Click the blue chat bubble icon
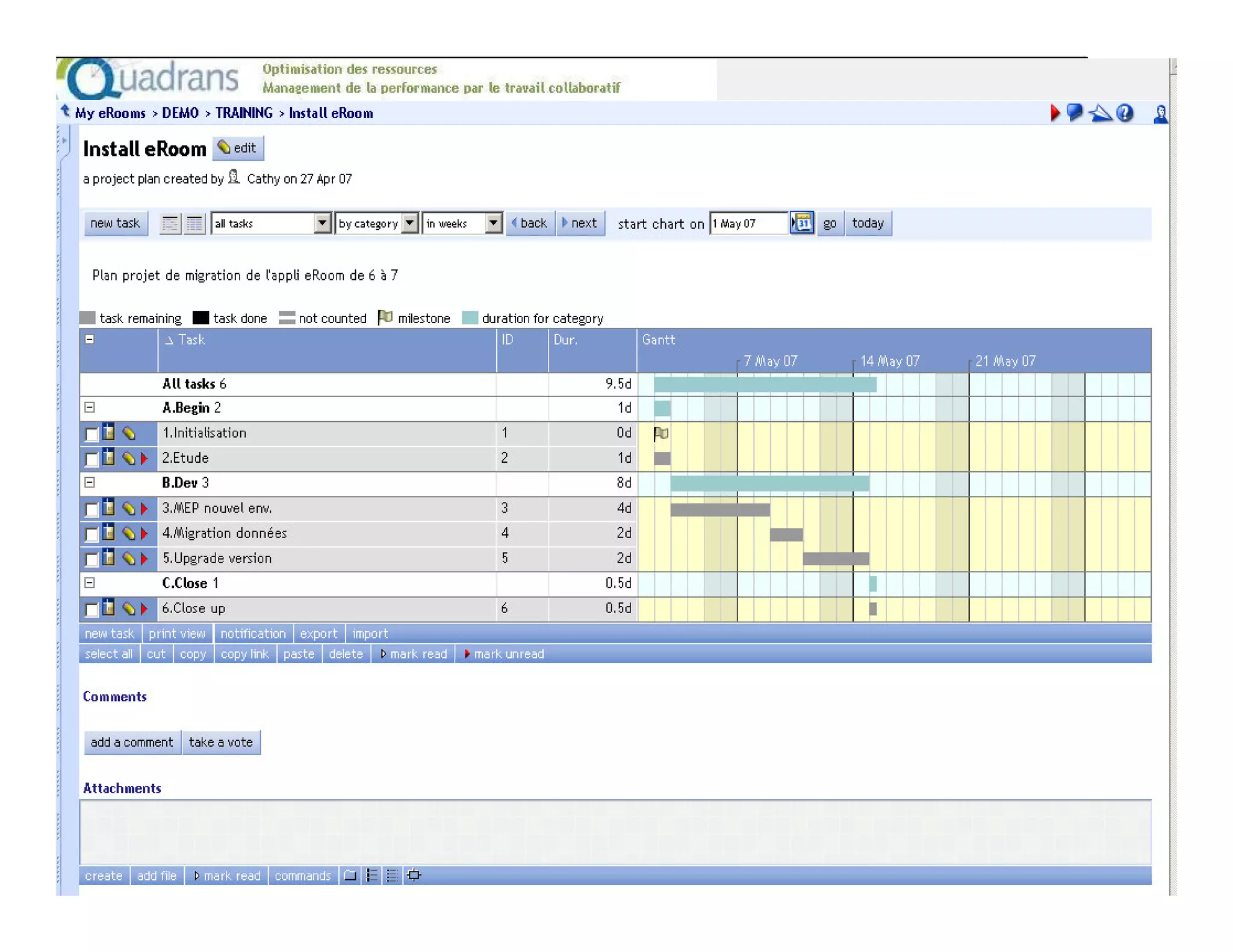1233x952 pixels. click(1074, 113)
